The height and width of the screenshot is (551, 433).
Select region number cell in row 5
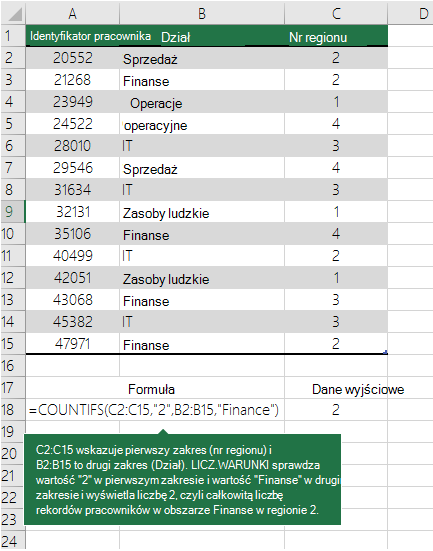click(x=336, y=124)
